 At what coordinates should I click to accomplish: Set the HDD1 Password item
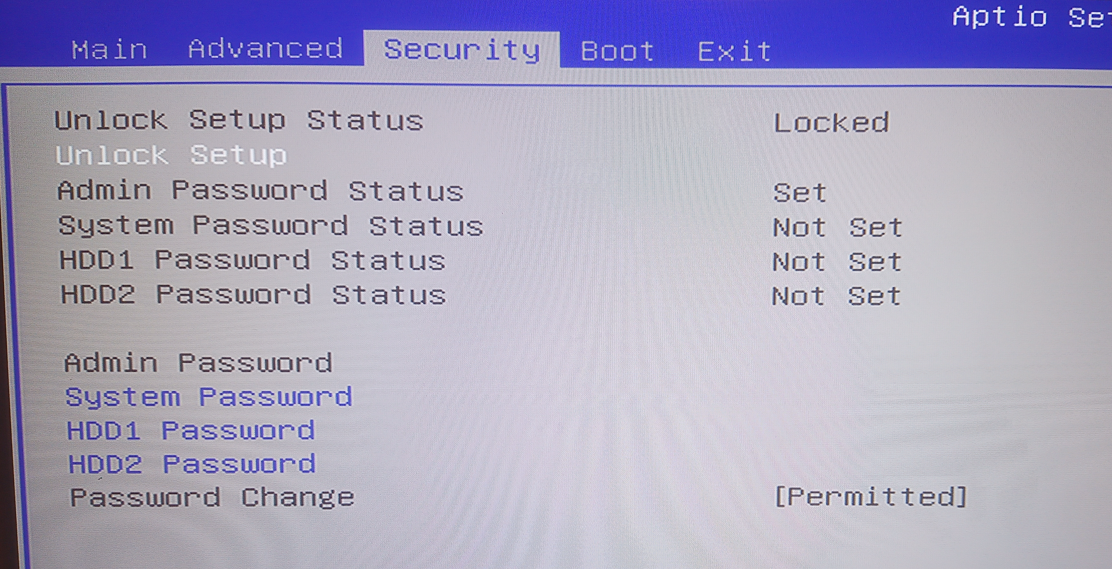click(x=190, y=431)
